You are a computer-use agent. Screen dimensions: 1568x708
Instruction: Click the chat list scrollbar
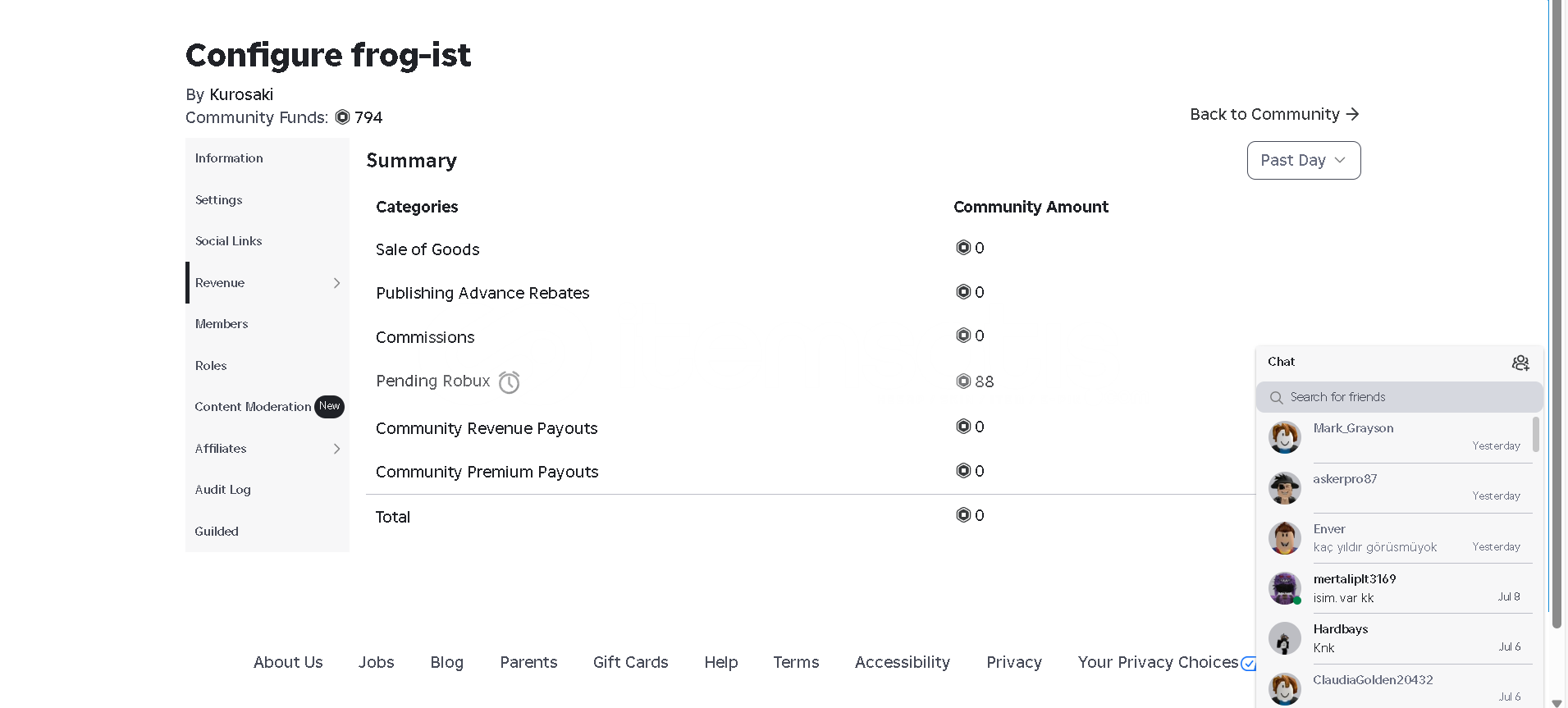coord(1536,434)
